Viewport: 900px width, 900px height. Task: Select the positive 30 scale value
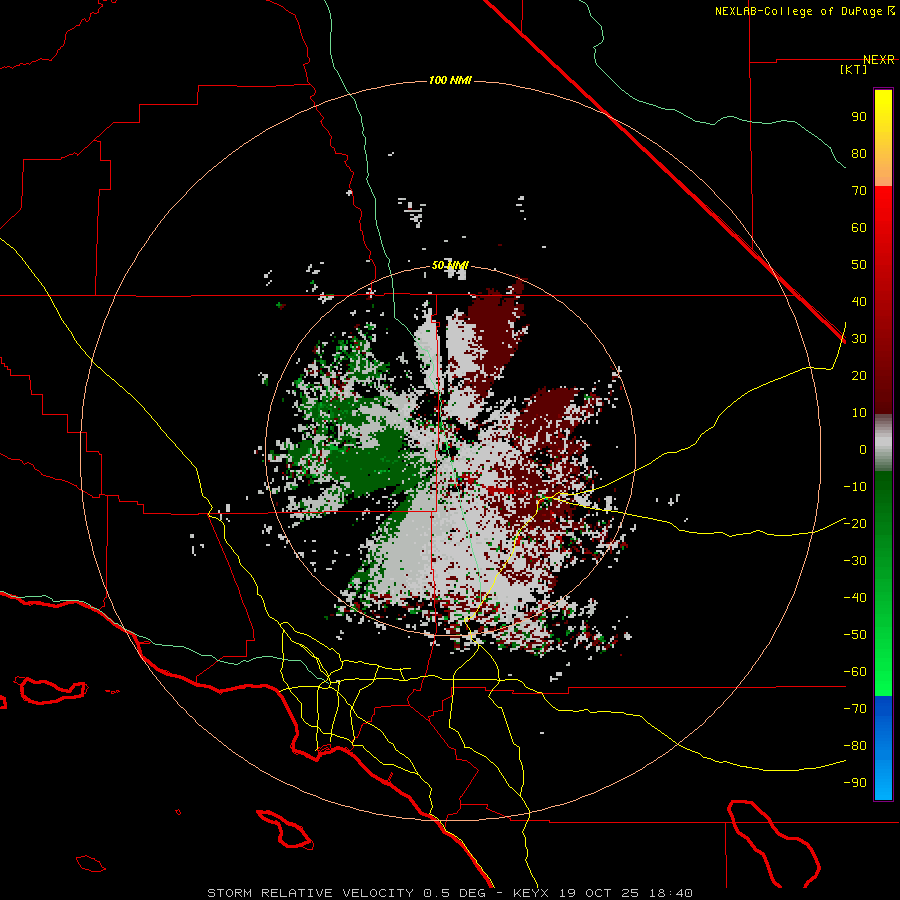pyautogui.click(x=859, y=339)
